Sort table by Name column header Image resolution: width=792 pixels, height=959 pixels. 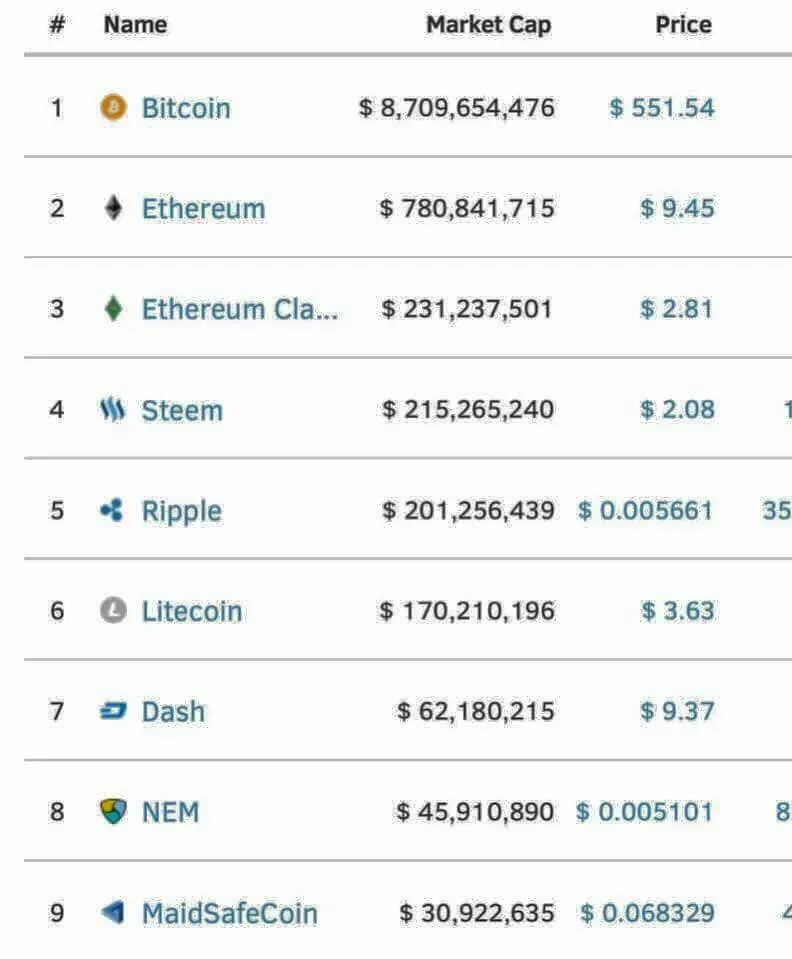[135, 24]
